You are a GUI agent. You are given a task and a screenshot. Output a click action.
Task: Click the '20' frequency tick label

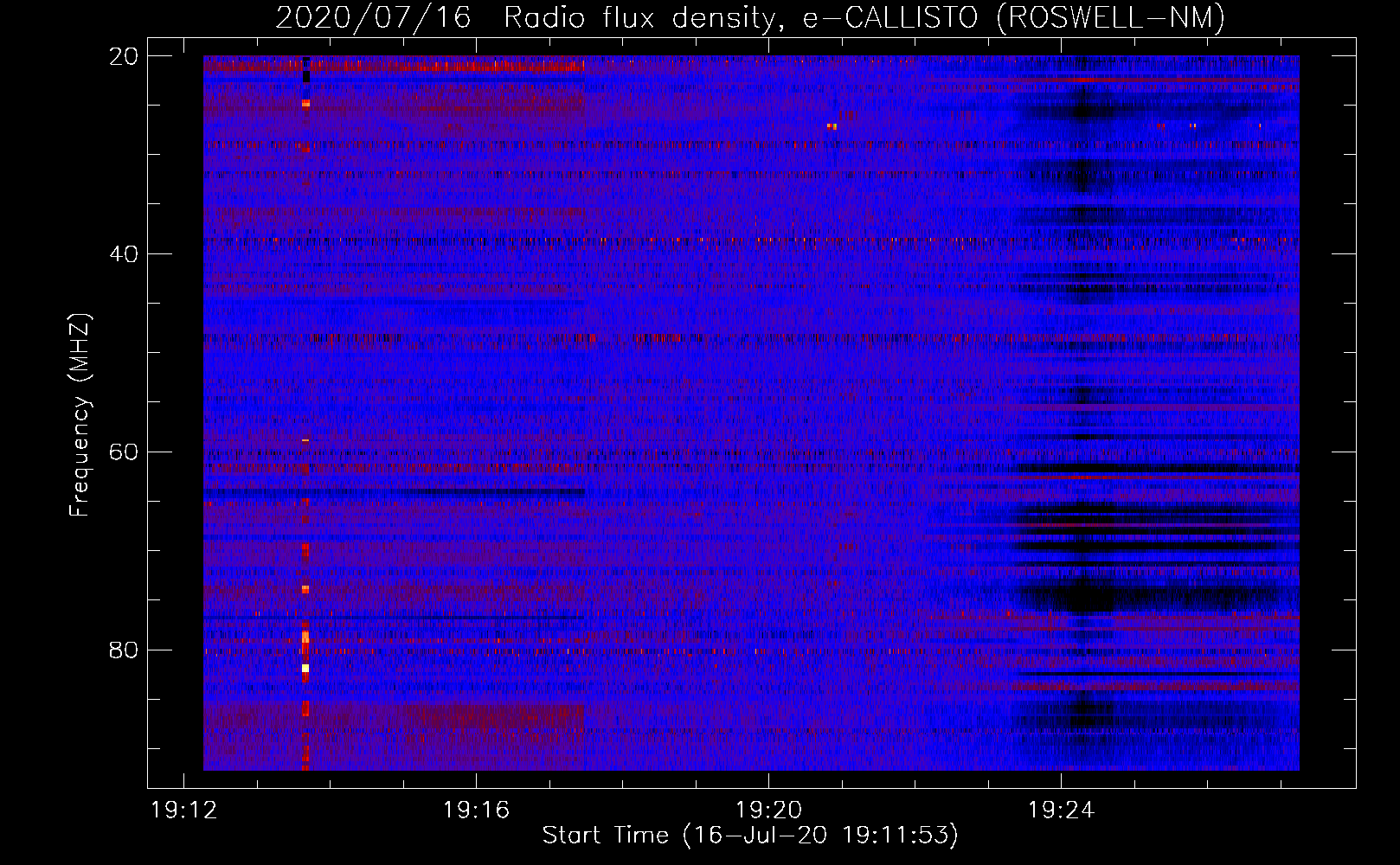point(123,56)
